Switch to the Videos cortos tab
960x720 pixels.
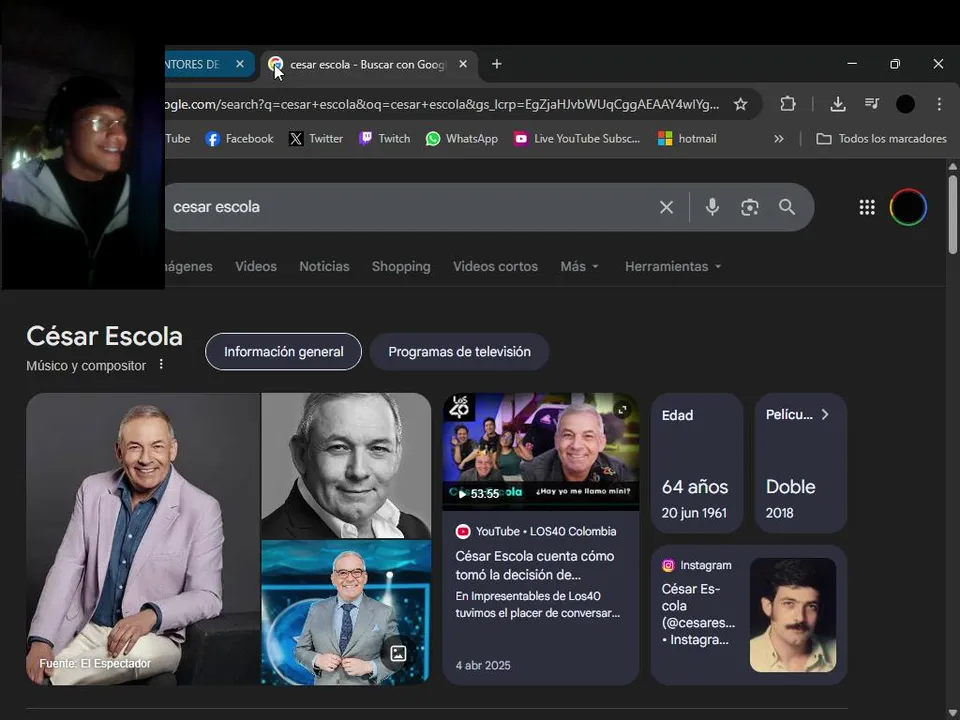[495, 266]
